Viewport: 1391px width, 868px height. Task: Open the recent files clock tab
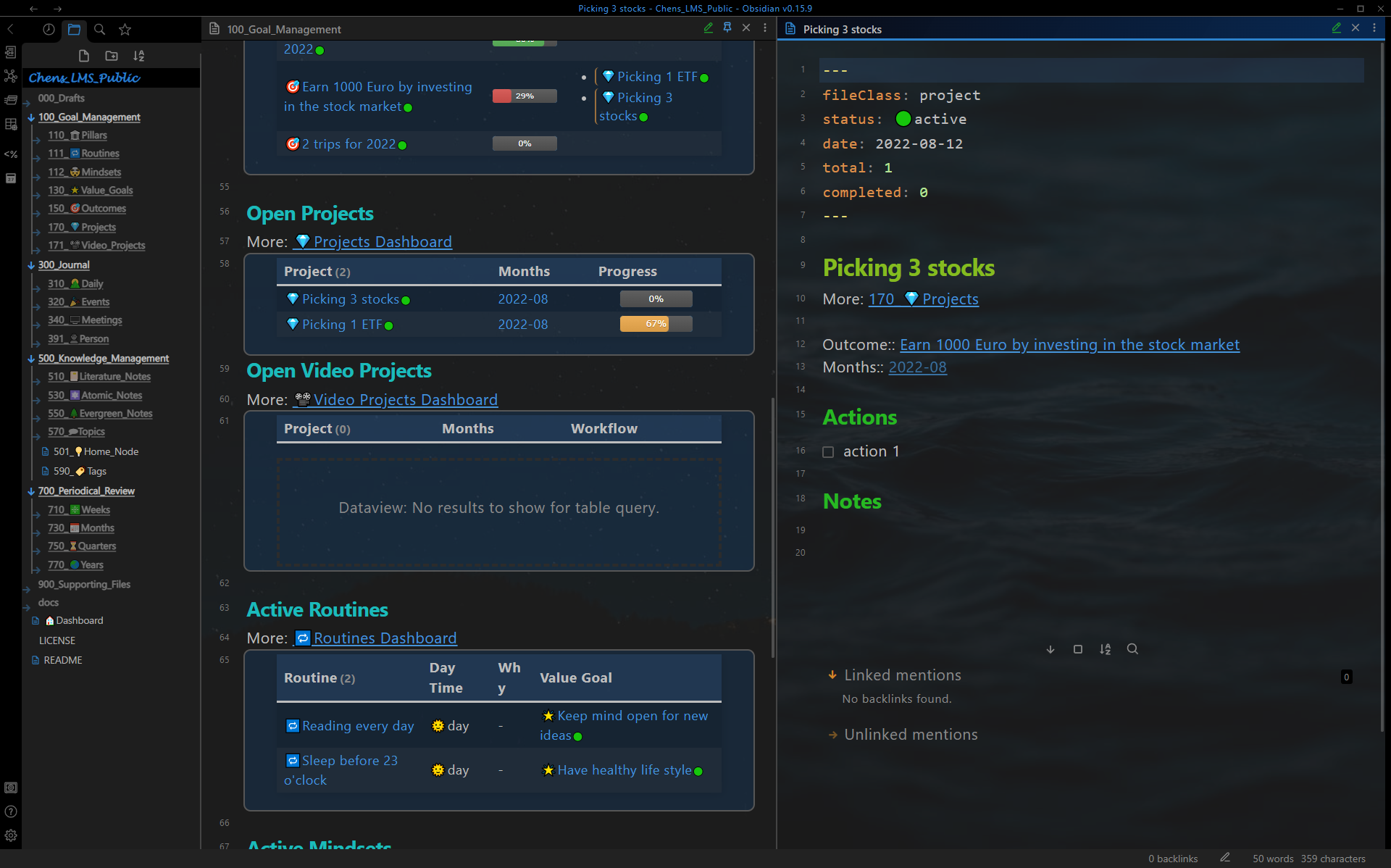point(49,30)
